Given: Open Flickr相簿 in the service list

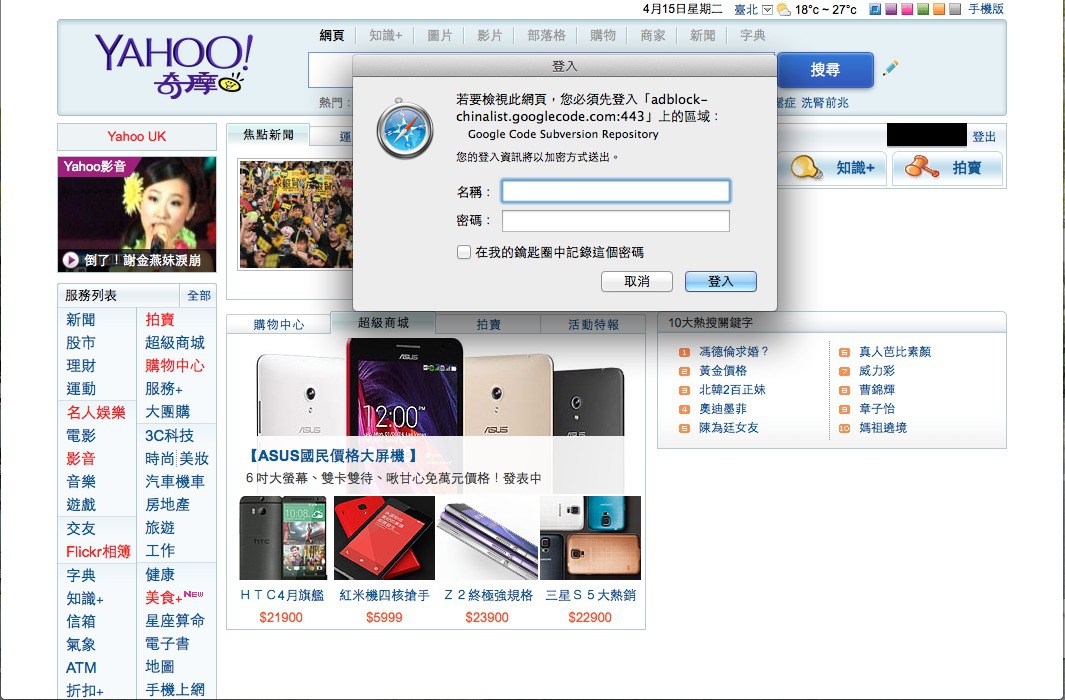Looking at the screenshot, I should [x=98, y=551].
